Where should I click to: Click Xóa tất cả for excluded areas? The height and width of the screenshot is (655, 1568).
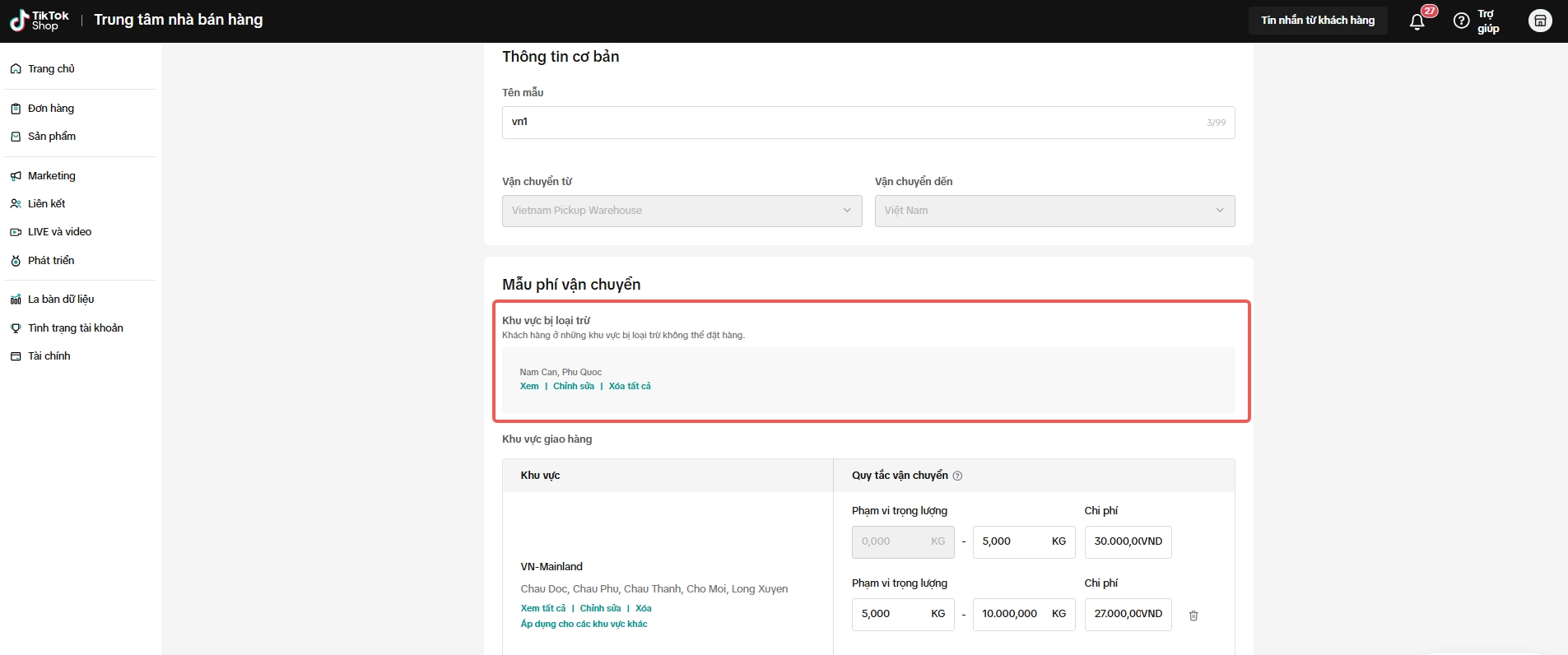pyautogui.click(x=629, y=387)
